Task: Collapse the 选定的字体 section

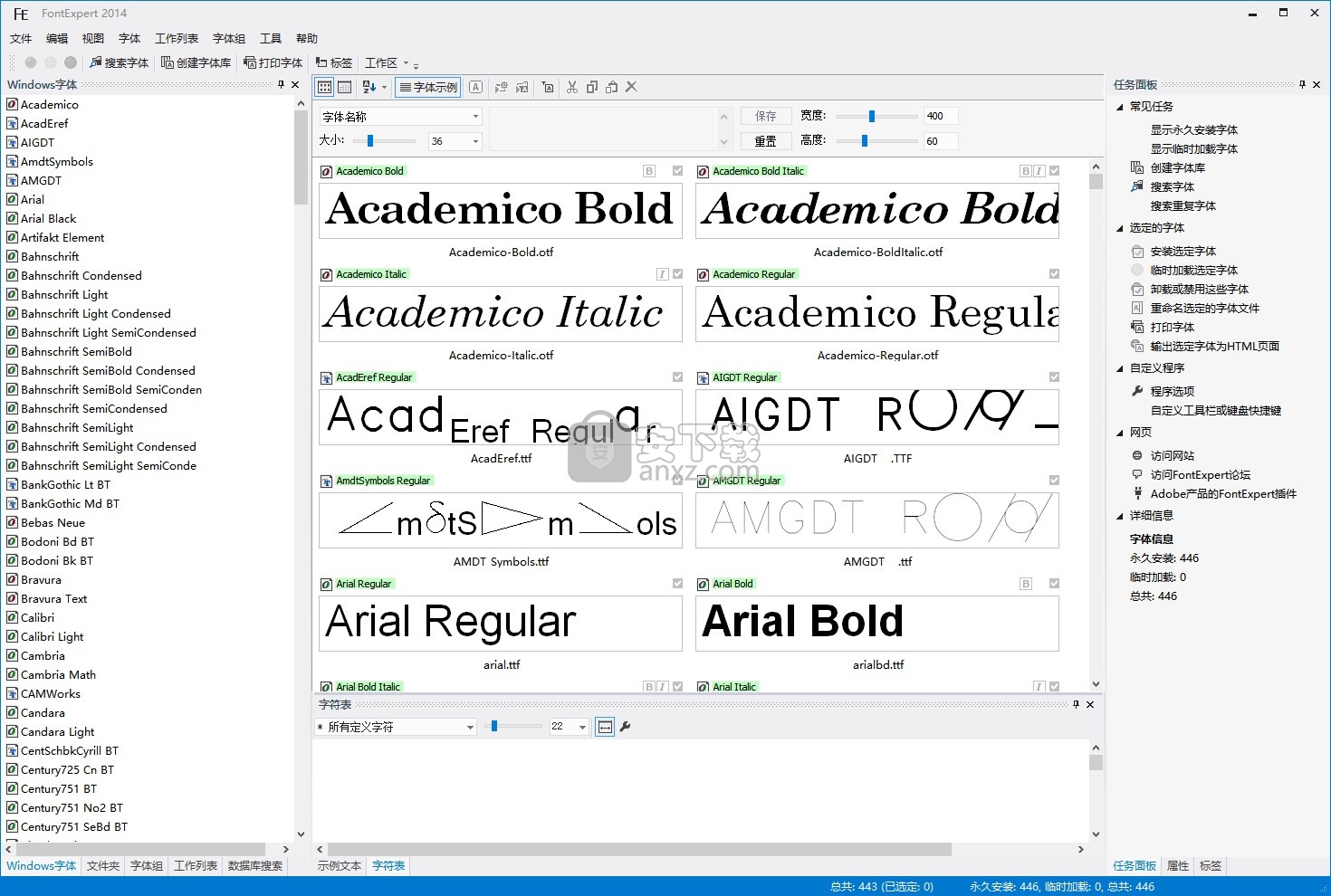Action: tap(1120, 228)
